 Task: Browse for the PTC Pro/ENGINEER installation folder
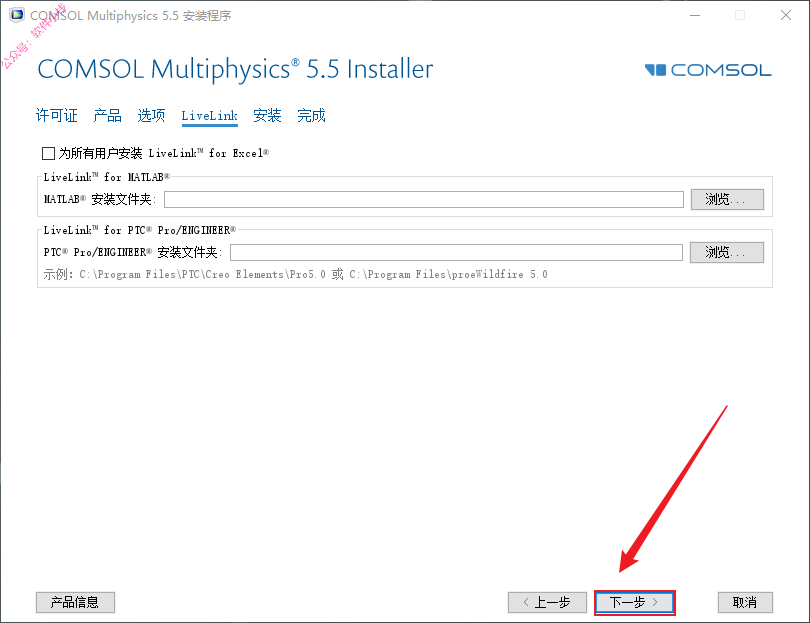726,253
